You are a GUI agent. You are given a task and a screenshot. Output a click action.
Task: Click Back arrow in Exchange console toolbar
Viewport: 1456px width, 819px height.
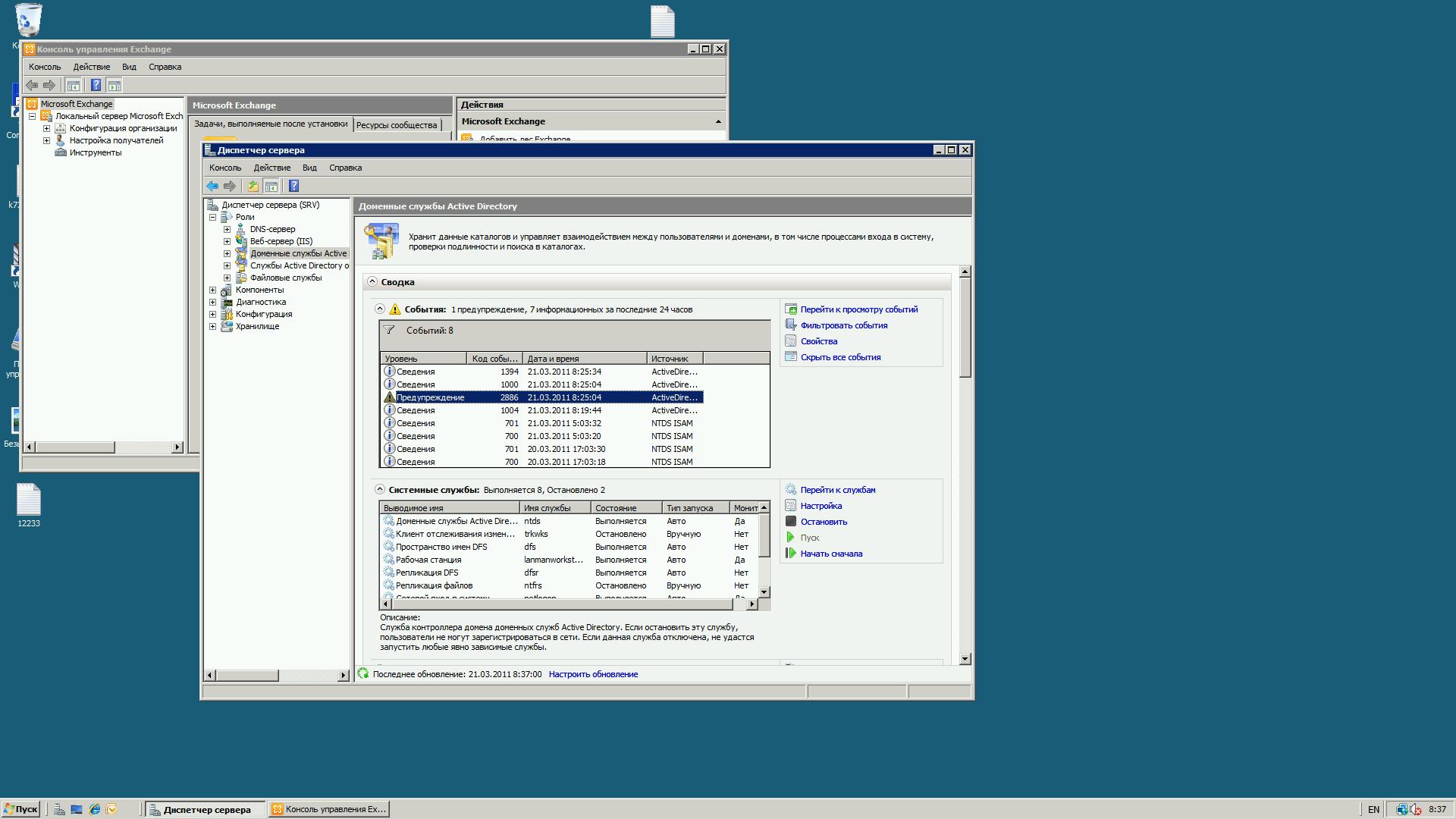pyautogui.click(x=32, y=85)
